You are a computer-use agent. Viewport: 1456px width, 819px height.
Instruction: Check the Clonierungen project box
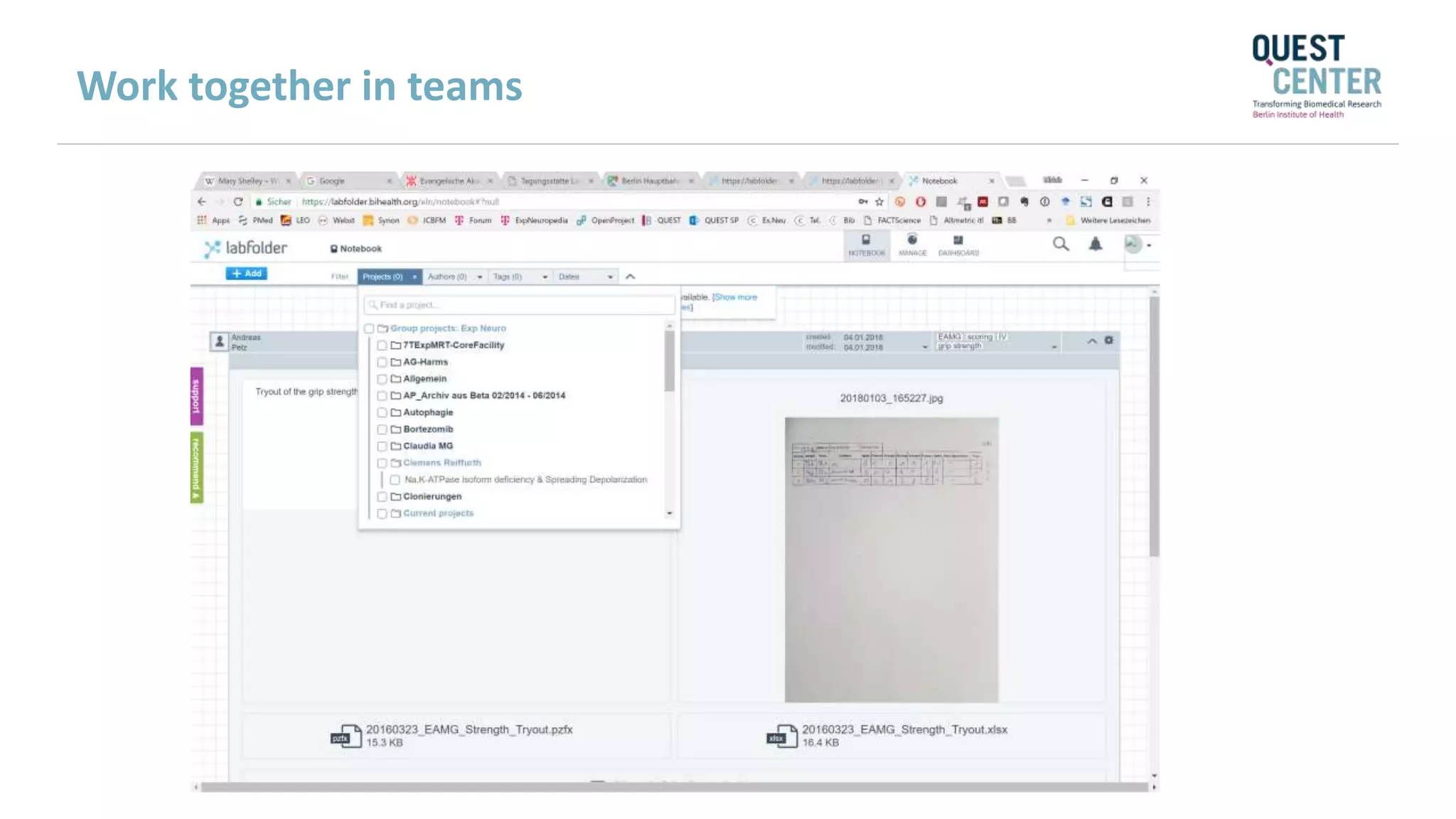(382, 497)
